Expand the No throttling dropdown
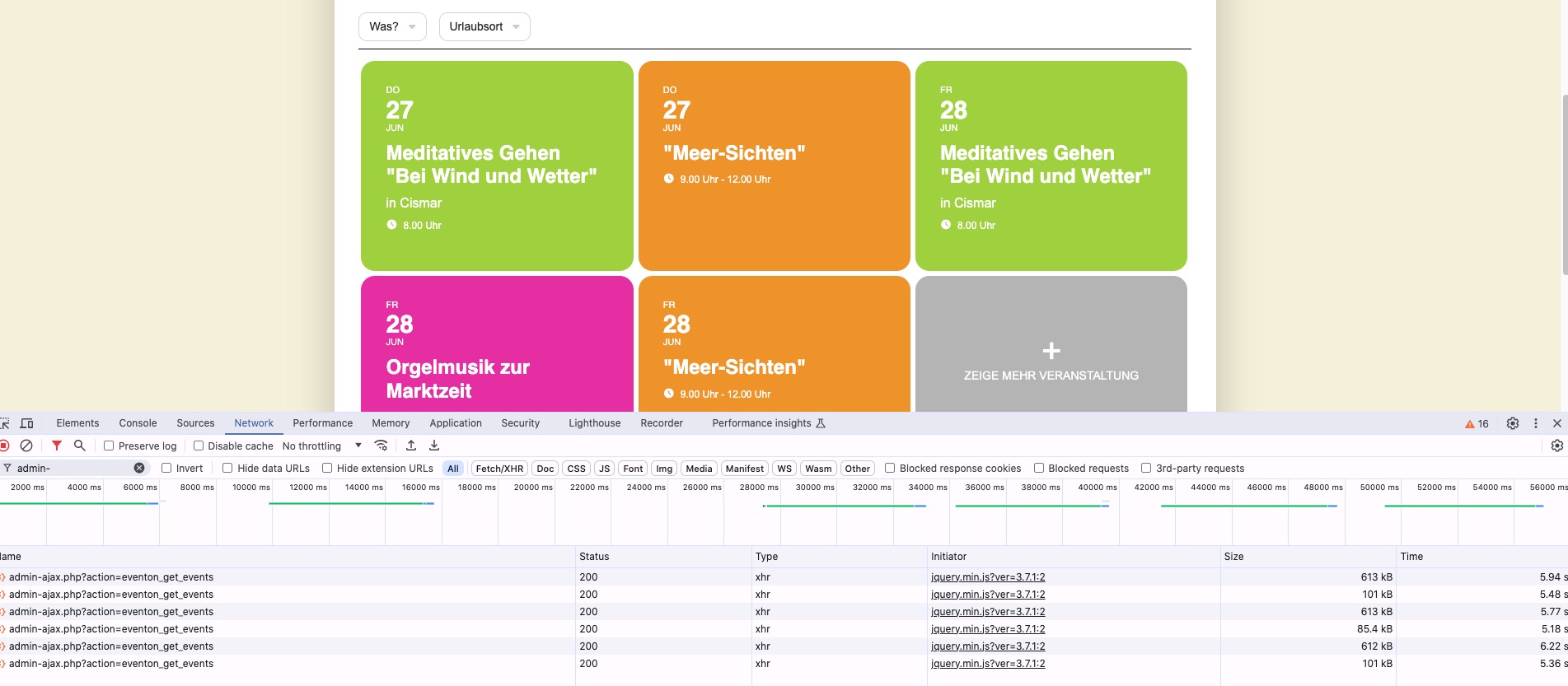This screenshot has height=686, width=1568. (x=322, y=446)
